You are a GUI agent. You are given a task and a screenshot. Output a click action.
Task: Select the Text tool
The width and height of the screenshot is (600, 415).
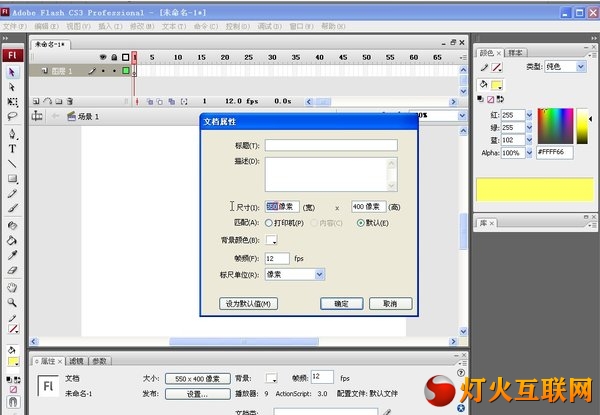(x=12, y=149)
